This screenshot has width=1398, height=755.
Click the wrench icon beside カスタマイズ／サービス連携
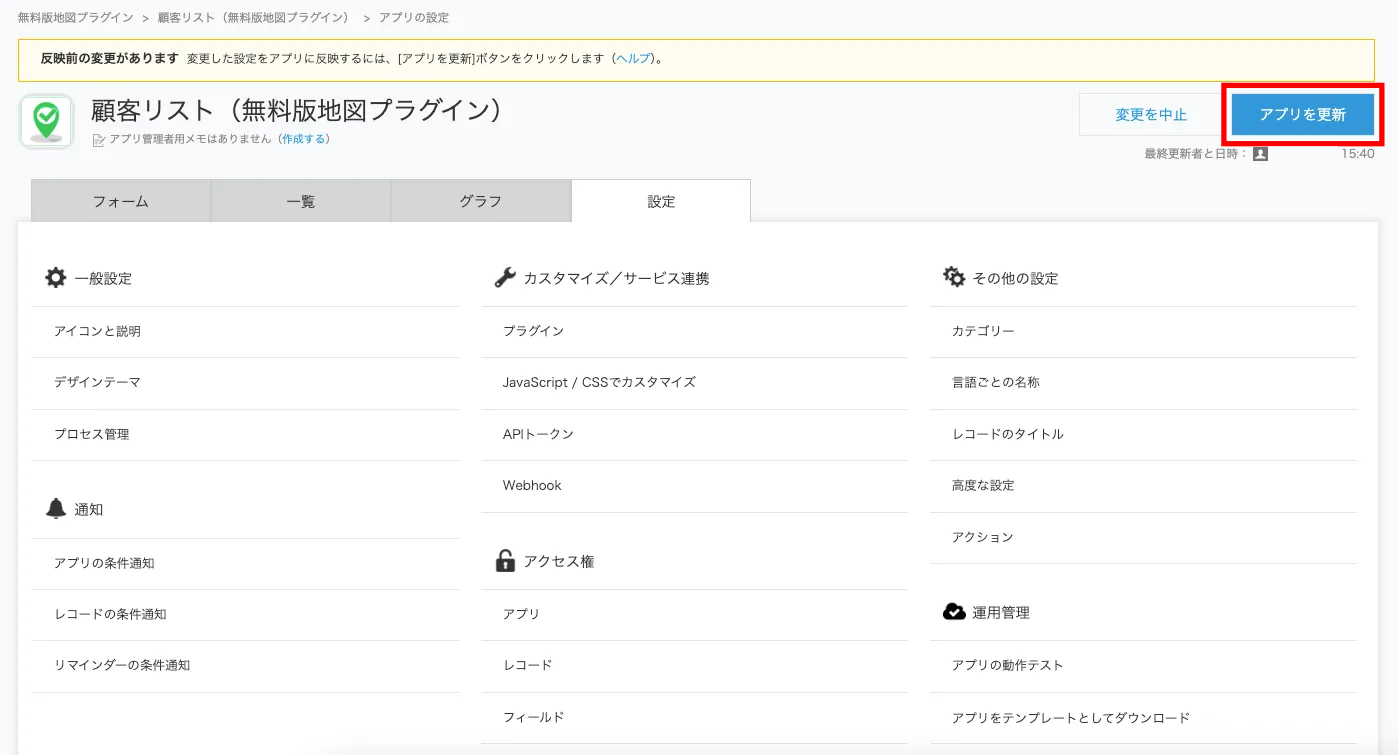(x=505, y=278)
